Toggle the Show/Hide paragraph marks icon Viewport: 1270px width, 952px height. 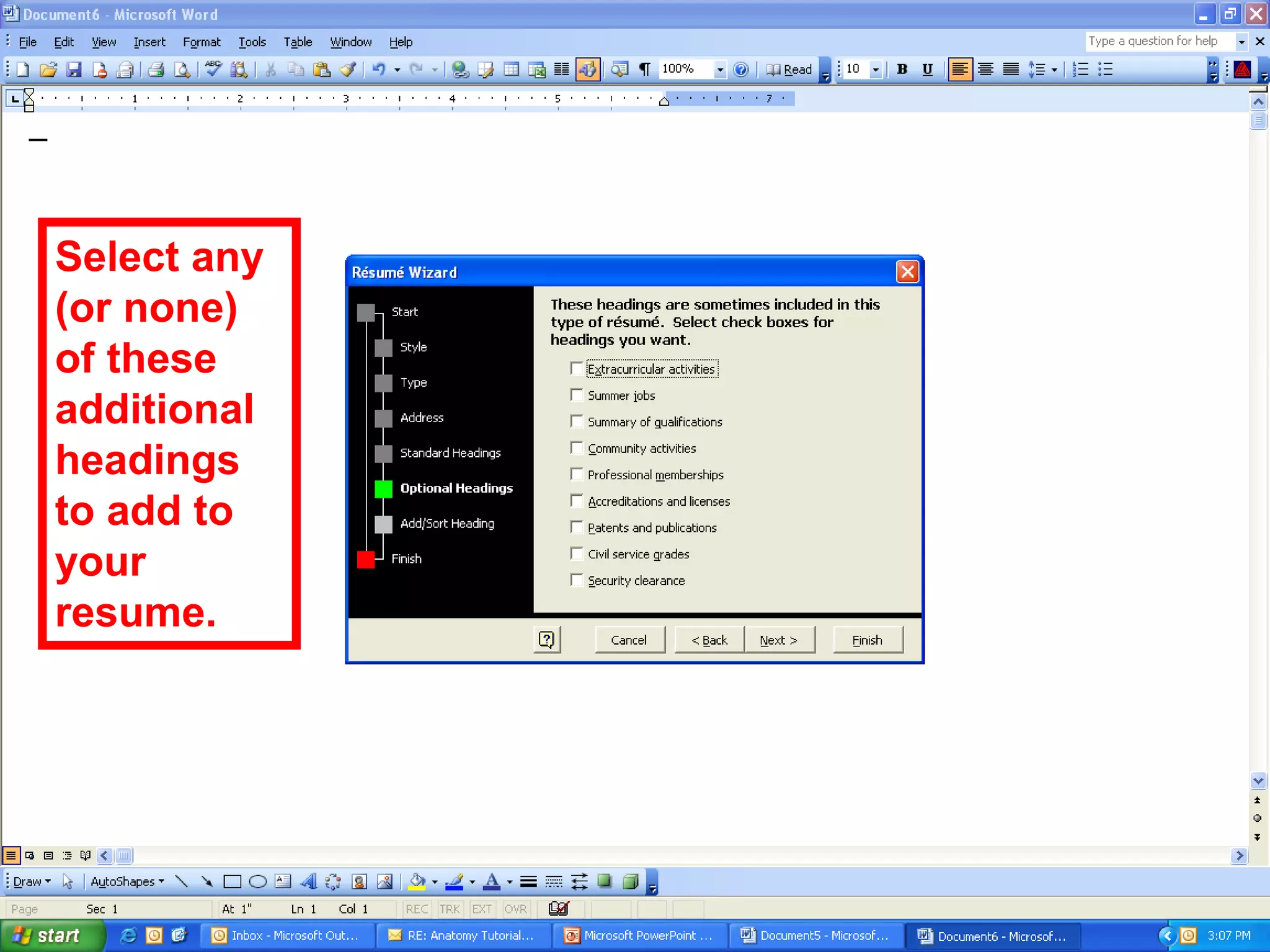coord(645,69)
